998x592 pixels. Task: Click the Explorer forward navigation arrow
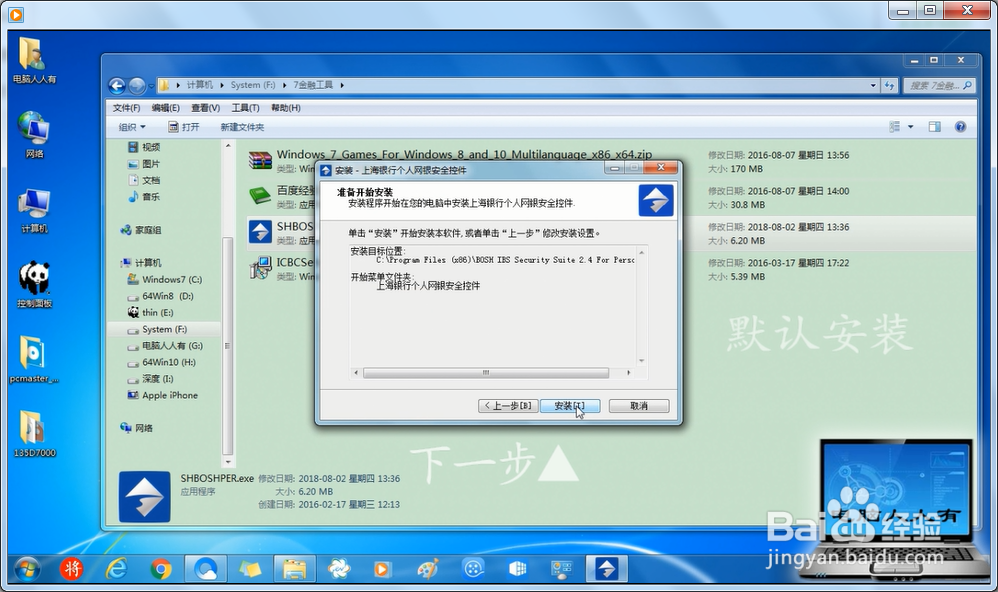point(136,85)
